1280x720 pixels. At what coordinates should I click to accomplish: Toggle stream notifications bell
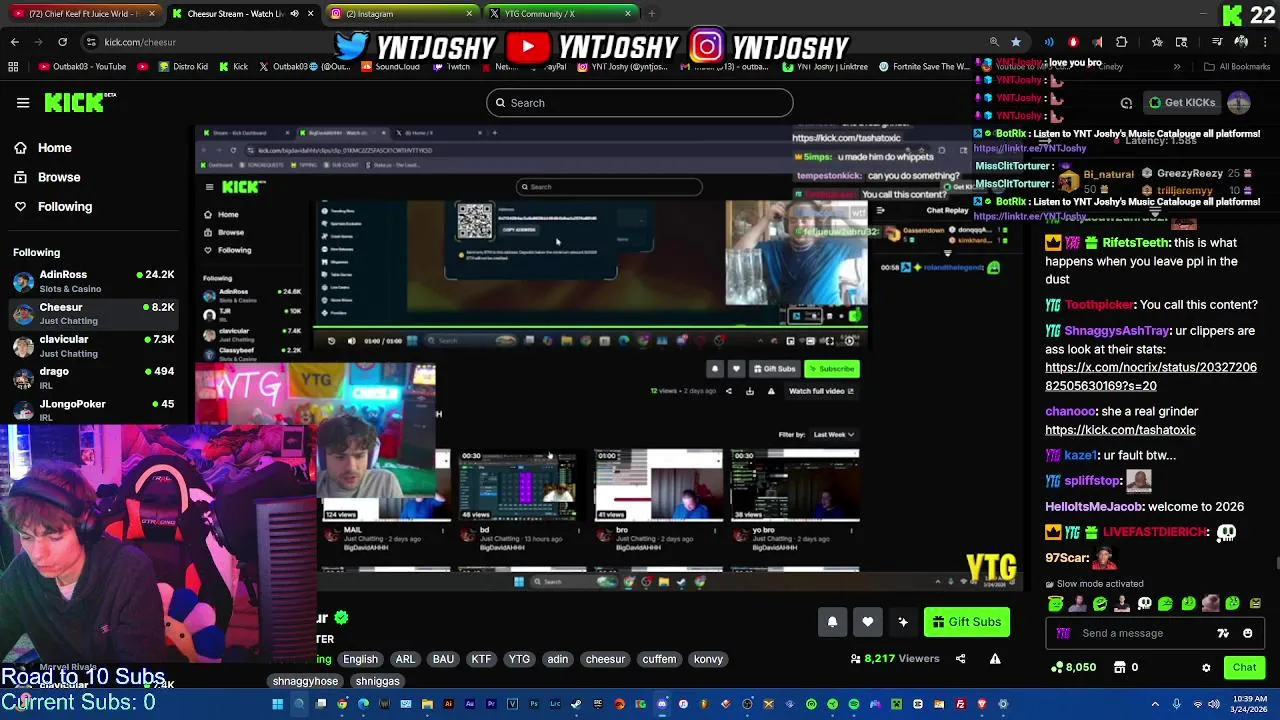(x=832, y=622)
